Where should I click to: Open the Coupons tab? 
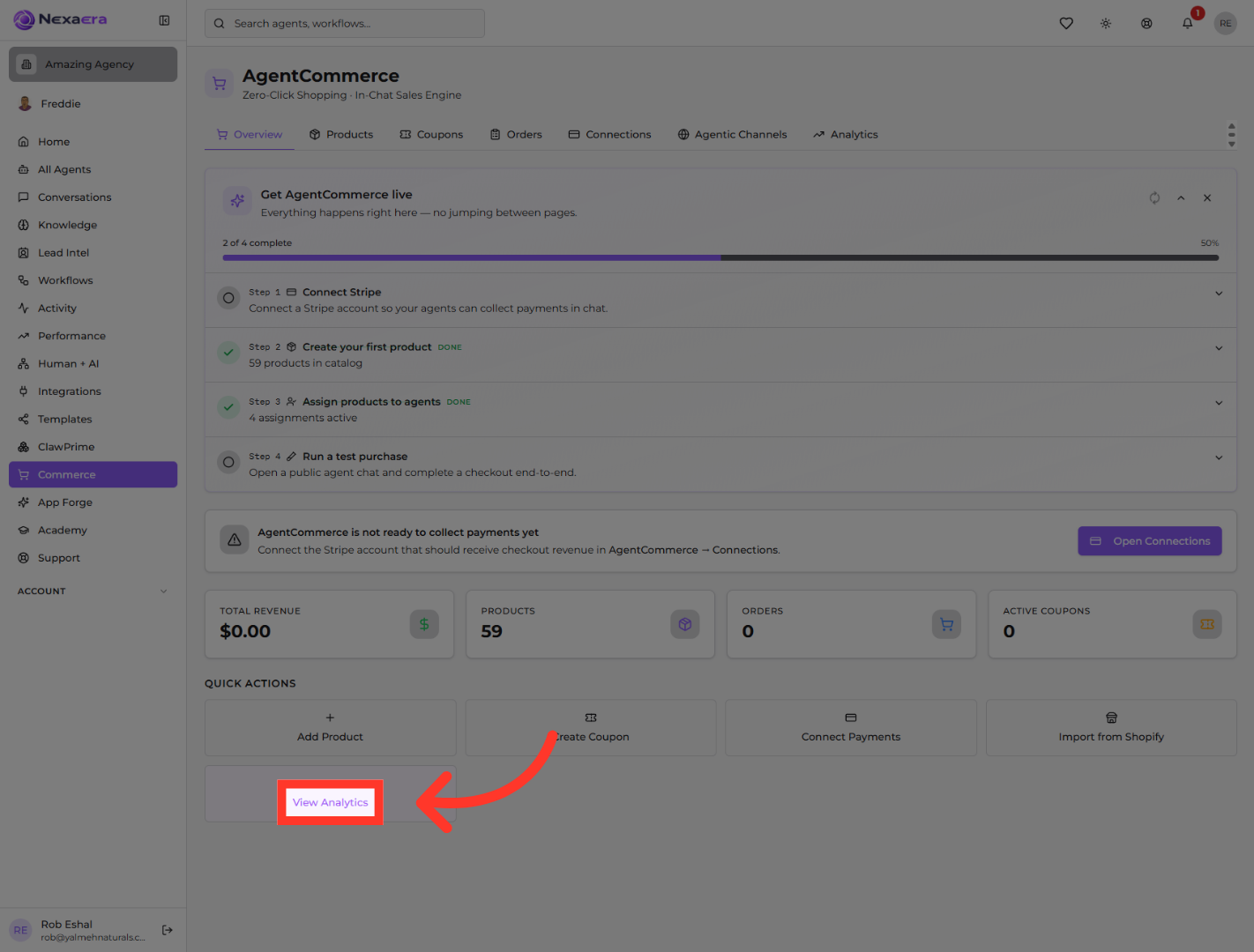tap(431, 135)
